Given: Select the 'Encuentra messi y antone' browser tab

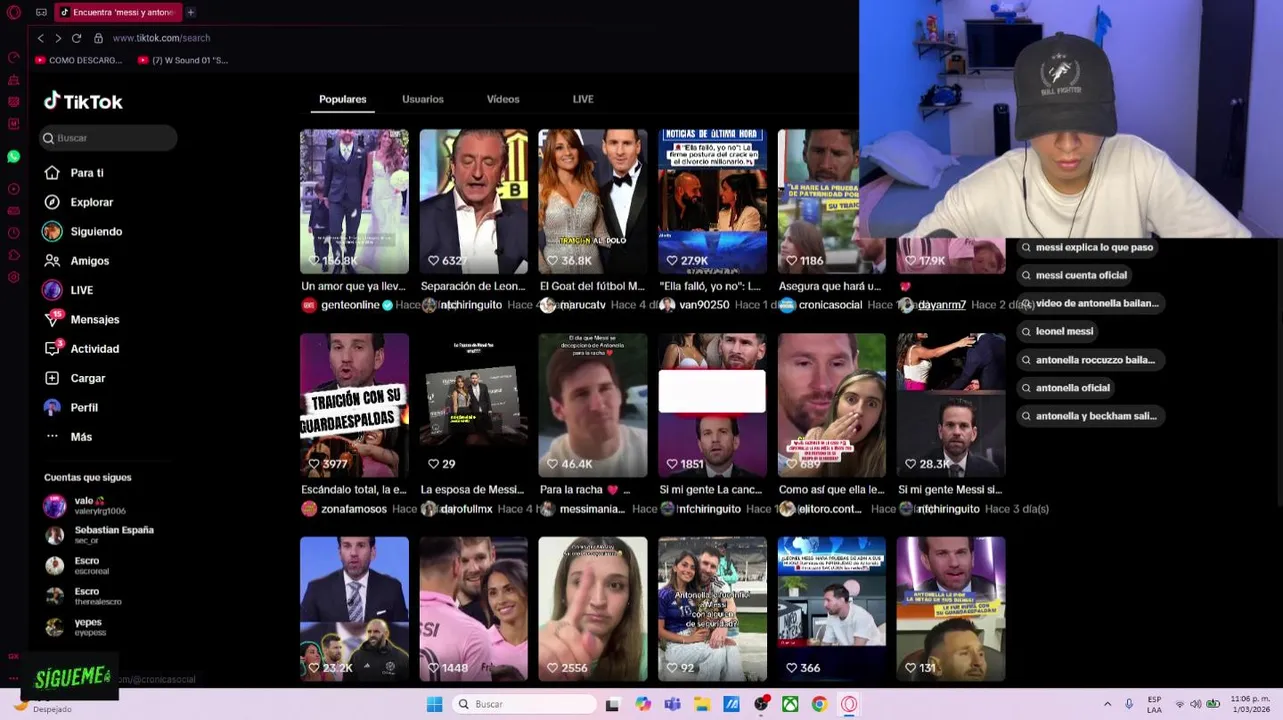Looking at the screenshot, I should 117,12.
